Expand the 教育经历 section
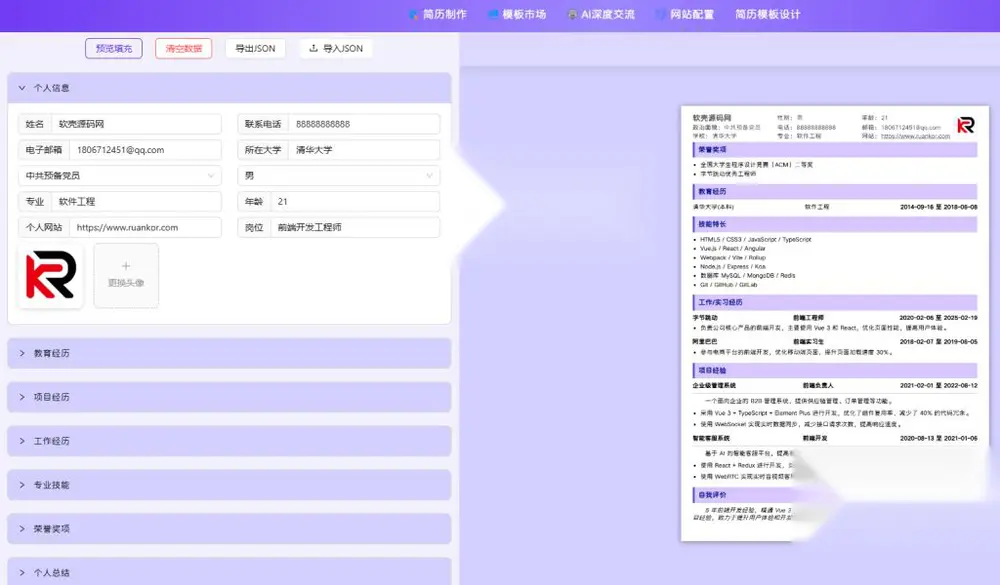The height and width of the screenshot is (585, 1000). (x=230, y=353)
